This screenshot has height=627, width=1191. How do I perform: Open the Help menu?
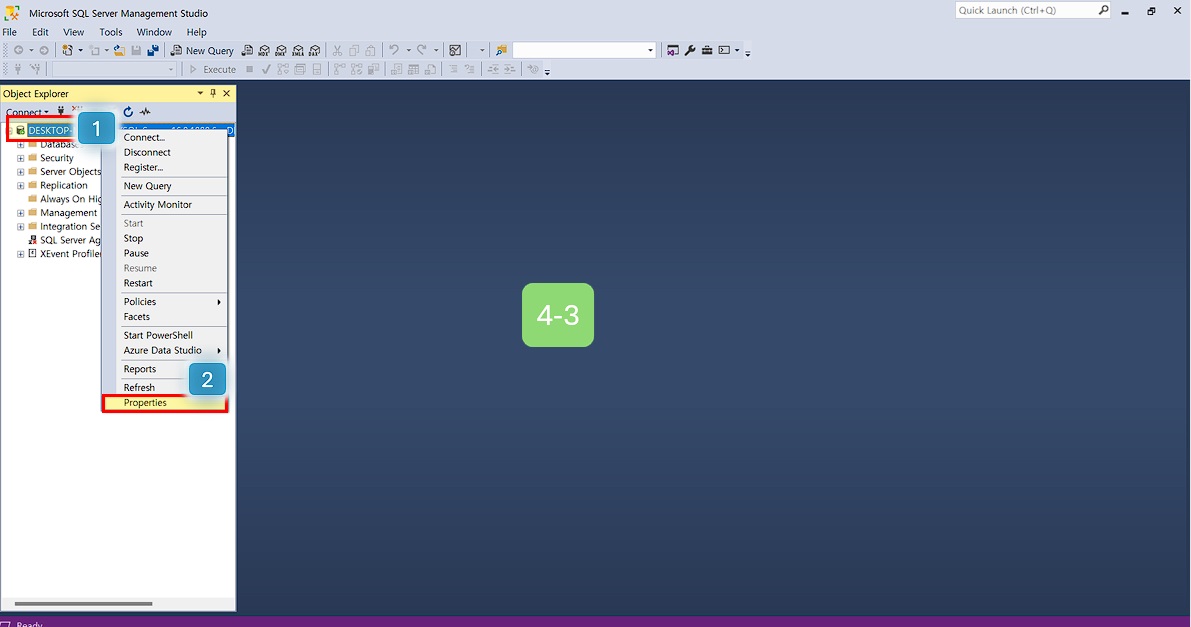[197, 32]
